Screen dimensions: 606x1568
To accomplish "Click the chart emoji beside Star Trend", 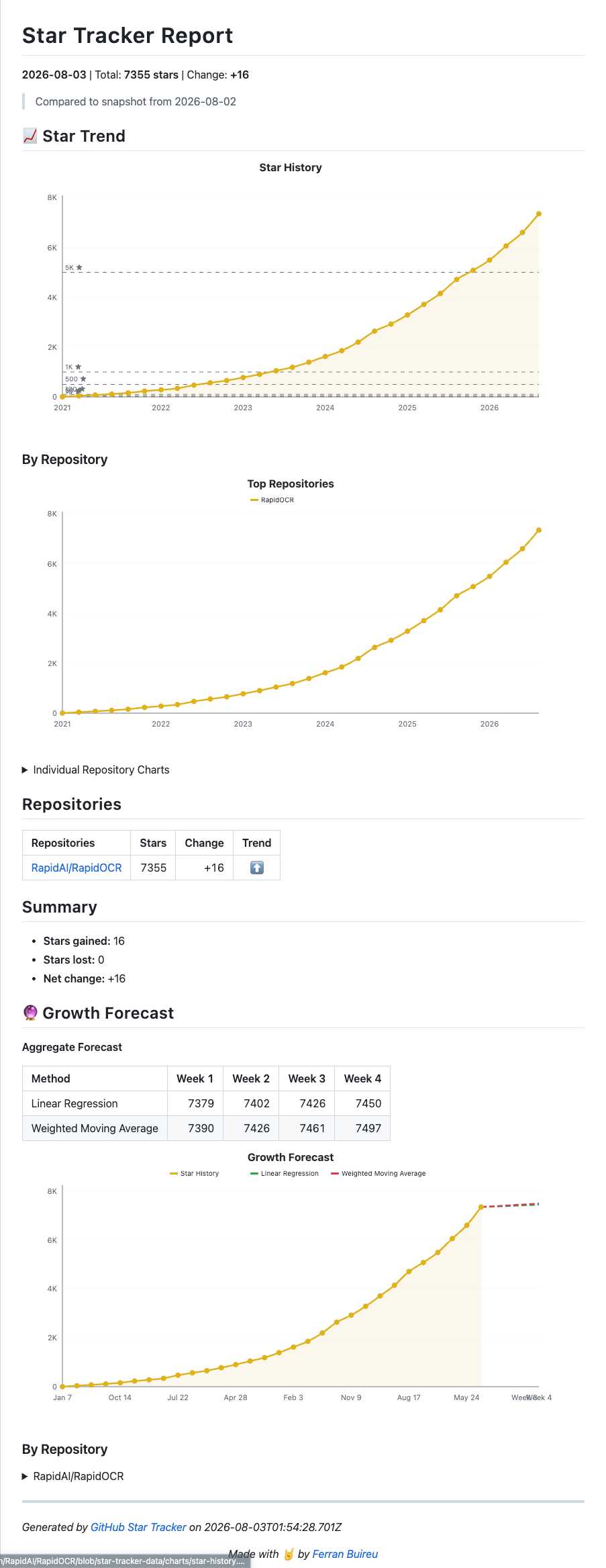I will coord(30,136).
